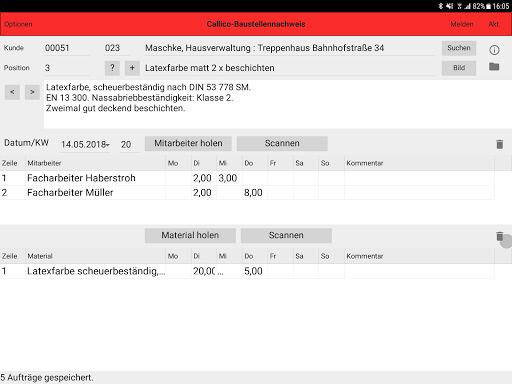Open the folder icon next to Bild
The width and height of the screenshot is (512, 384).
(494, 67)
